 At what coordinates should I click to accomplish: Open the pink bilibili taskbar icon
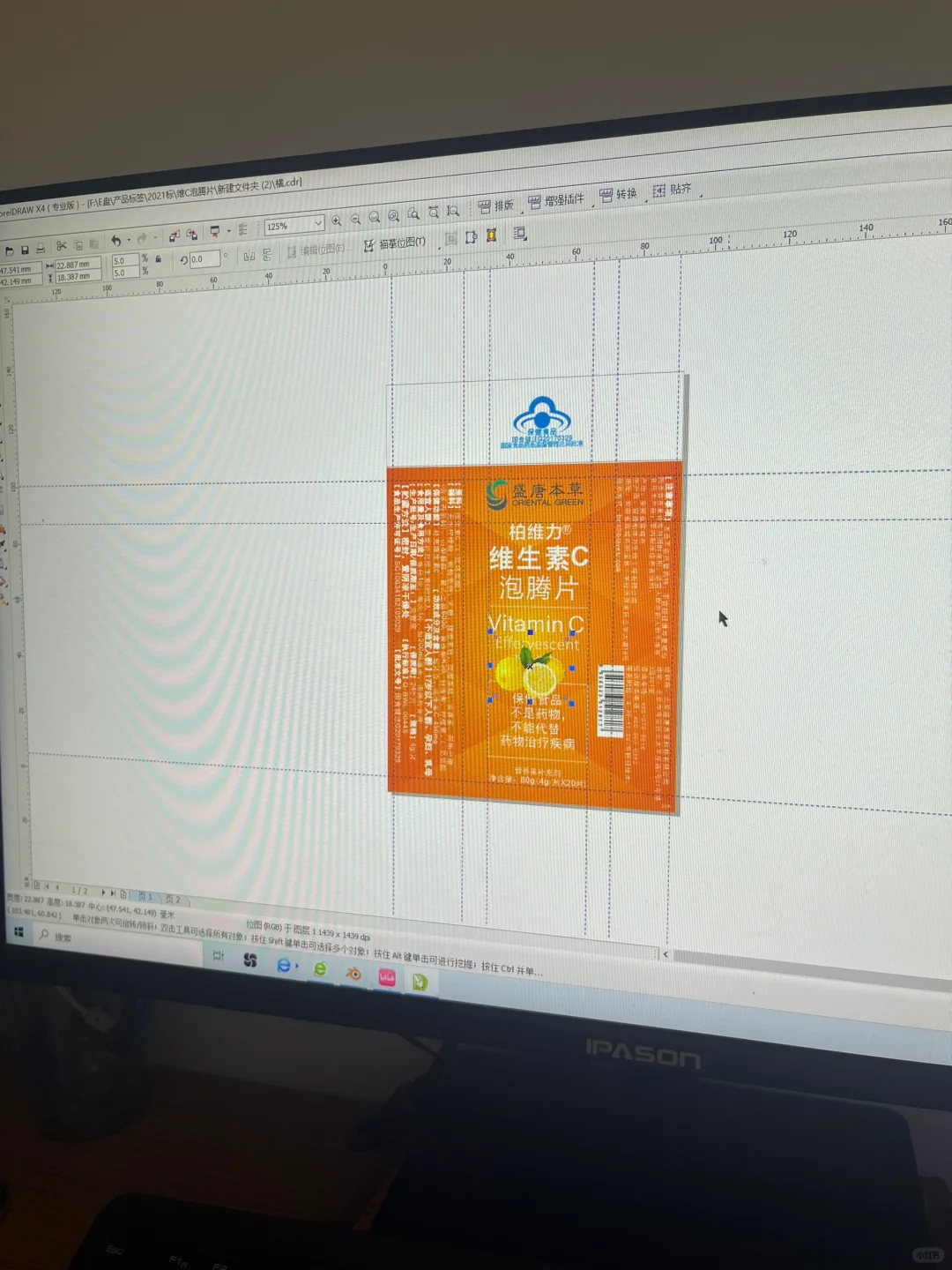coord(387,976)
